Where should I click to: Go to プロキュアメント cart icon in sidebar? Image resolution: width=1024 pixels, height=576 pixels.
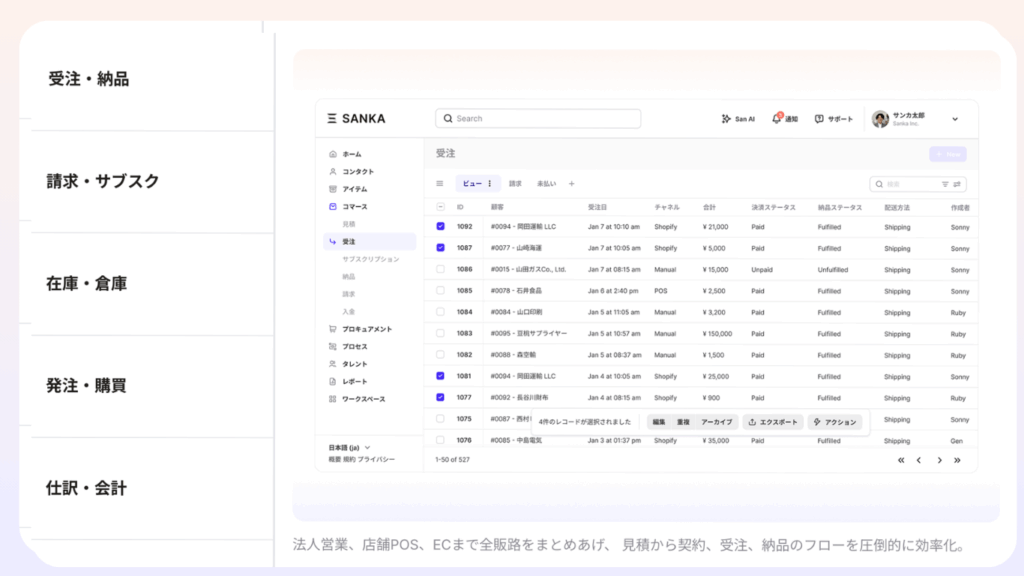pyautogui.click(x=333, y=329)
